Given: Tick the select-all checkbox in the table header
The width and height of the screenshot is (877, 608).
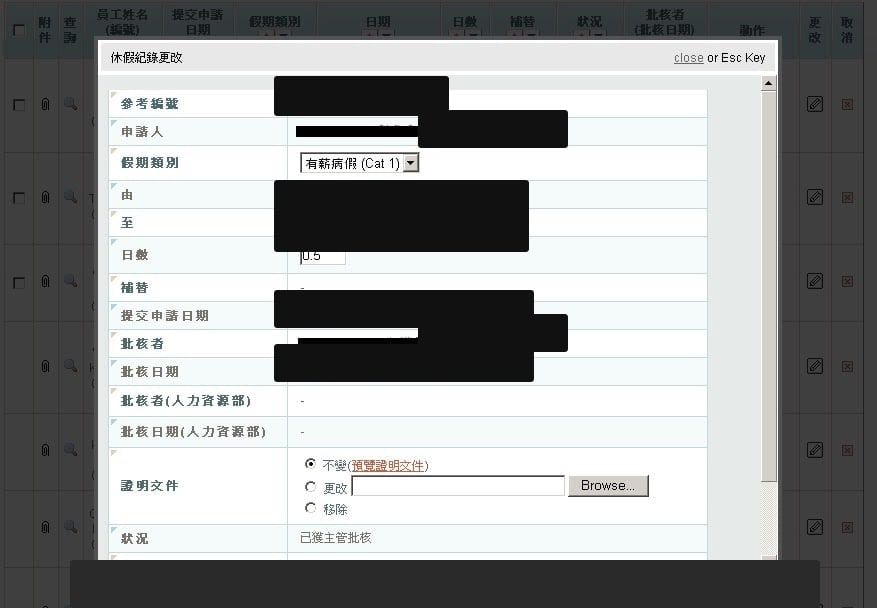Looking at the screenshot, I should 18,30.
